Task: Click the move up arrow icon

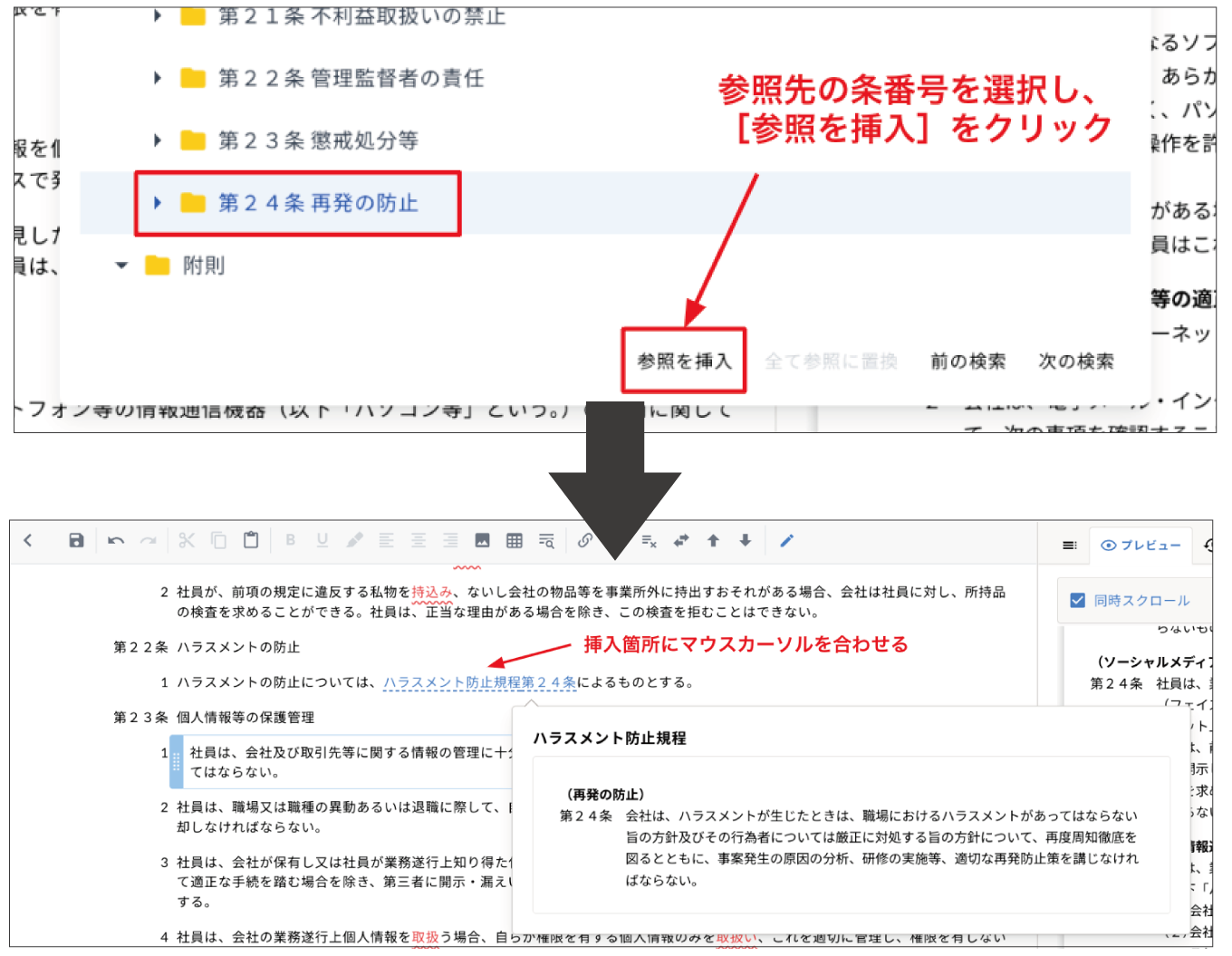Action: [x=713, y=541]
